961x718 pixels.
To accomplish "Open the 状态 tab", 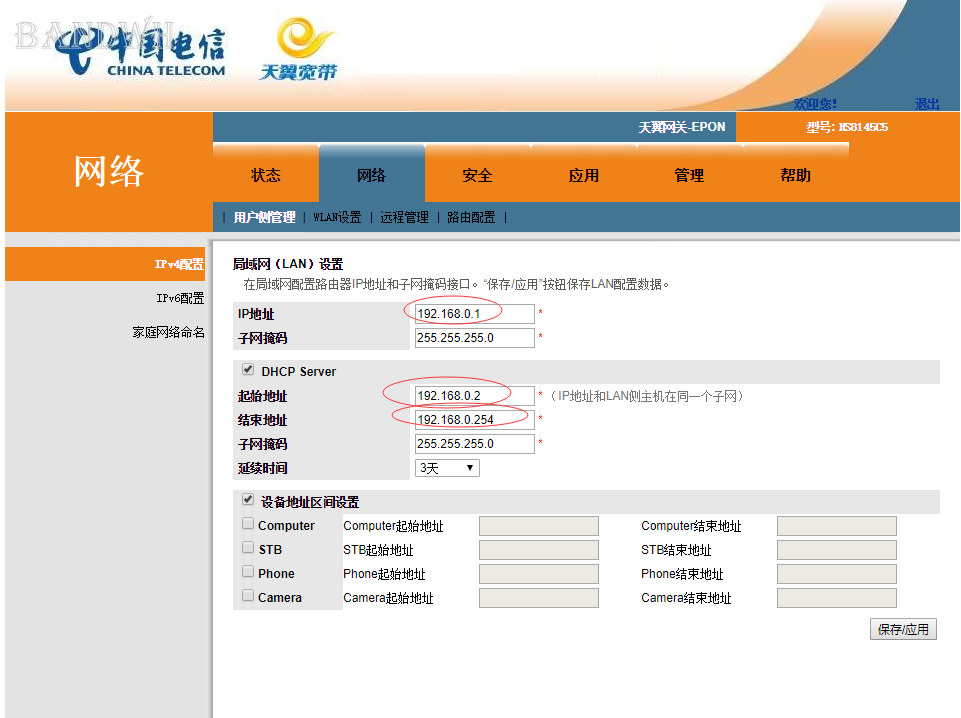I will click(x=266, y=176).
